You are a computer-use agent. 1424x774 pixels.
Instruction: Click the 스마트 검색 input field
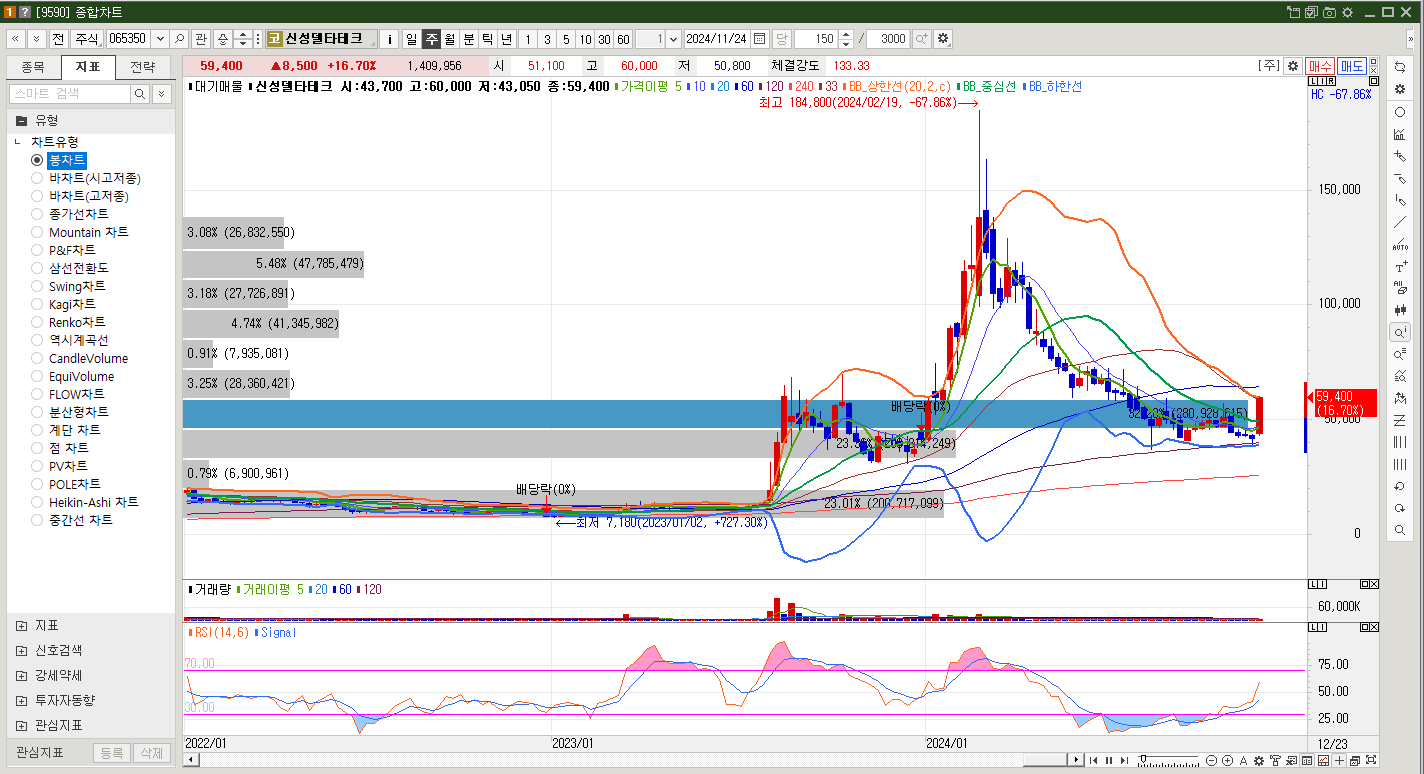[x=69, y=93]
